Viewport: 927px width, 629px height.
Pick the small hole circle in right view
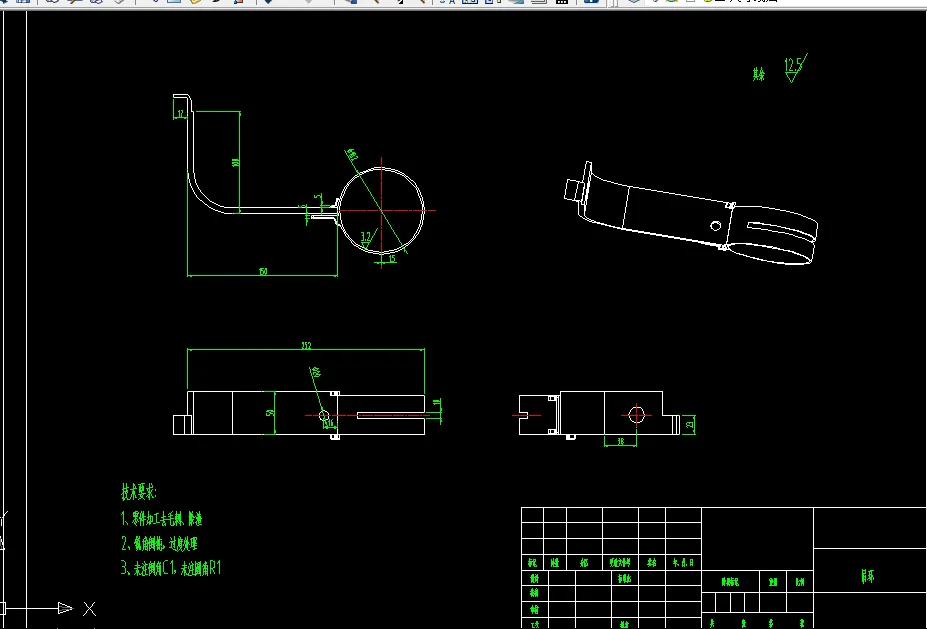point(636,414)
